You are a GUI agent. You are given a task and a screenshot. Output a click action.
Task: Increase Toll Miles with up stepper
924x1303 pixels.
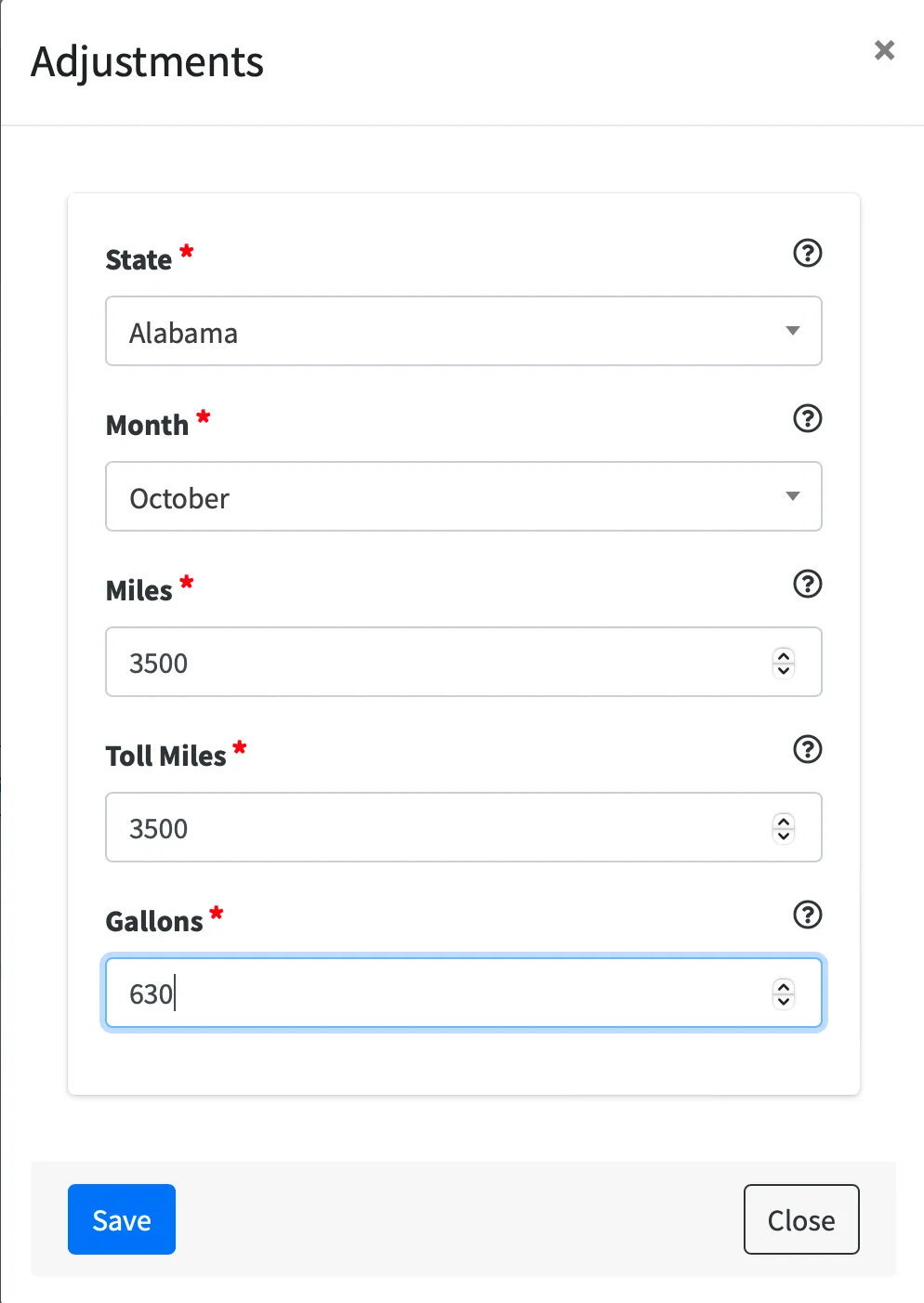(x=784, y=821)
